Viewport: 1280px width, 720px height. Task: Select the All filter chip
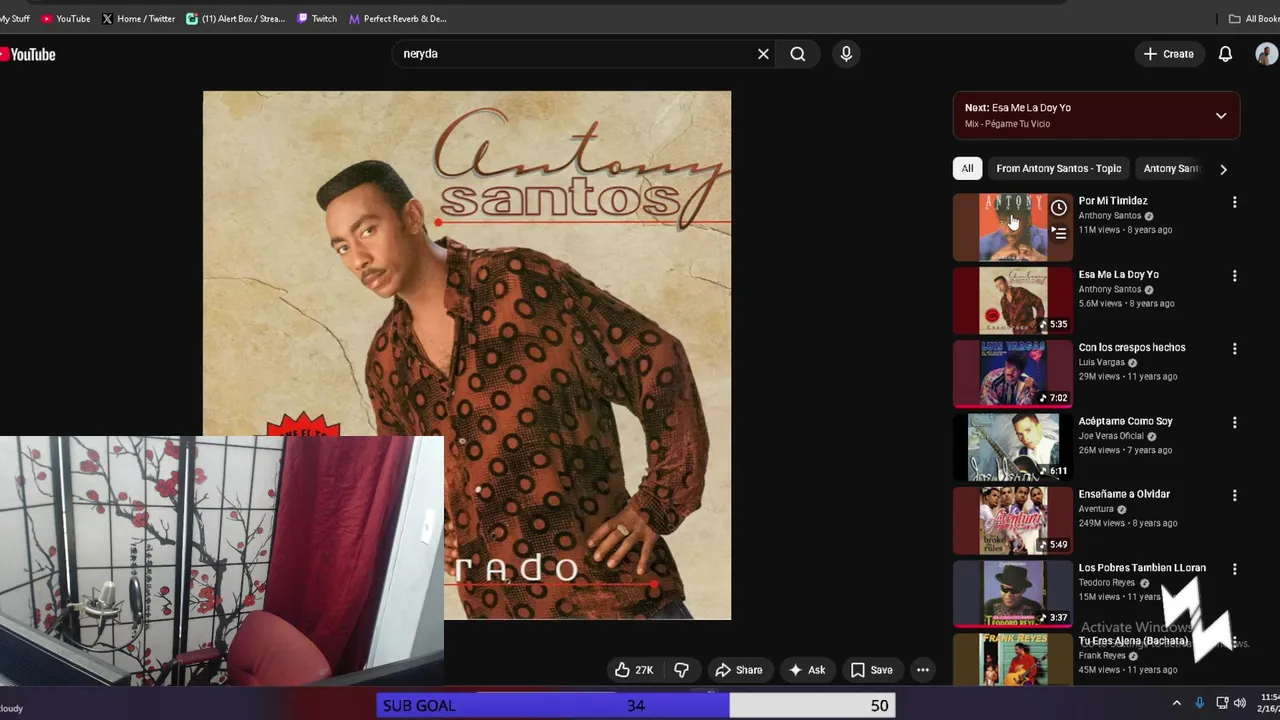pyautogui.click(x=967, y=168)
